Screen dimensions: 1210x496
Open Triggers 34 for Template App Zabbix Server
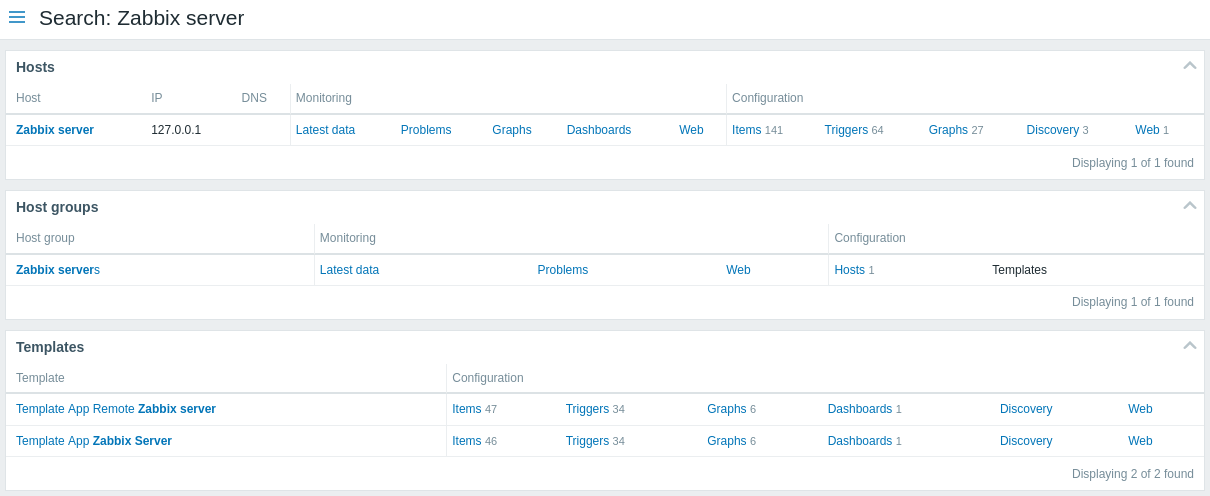587,441
